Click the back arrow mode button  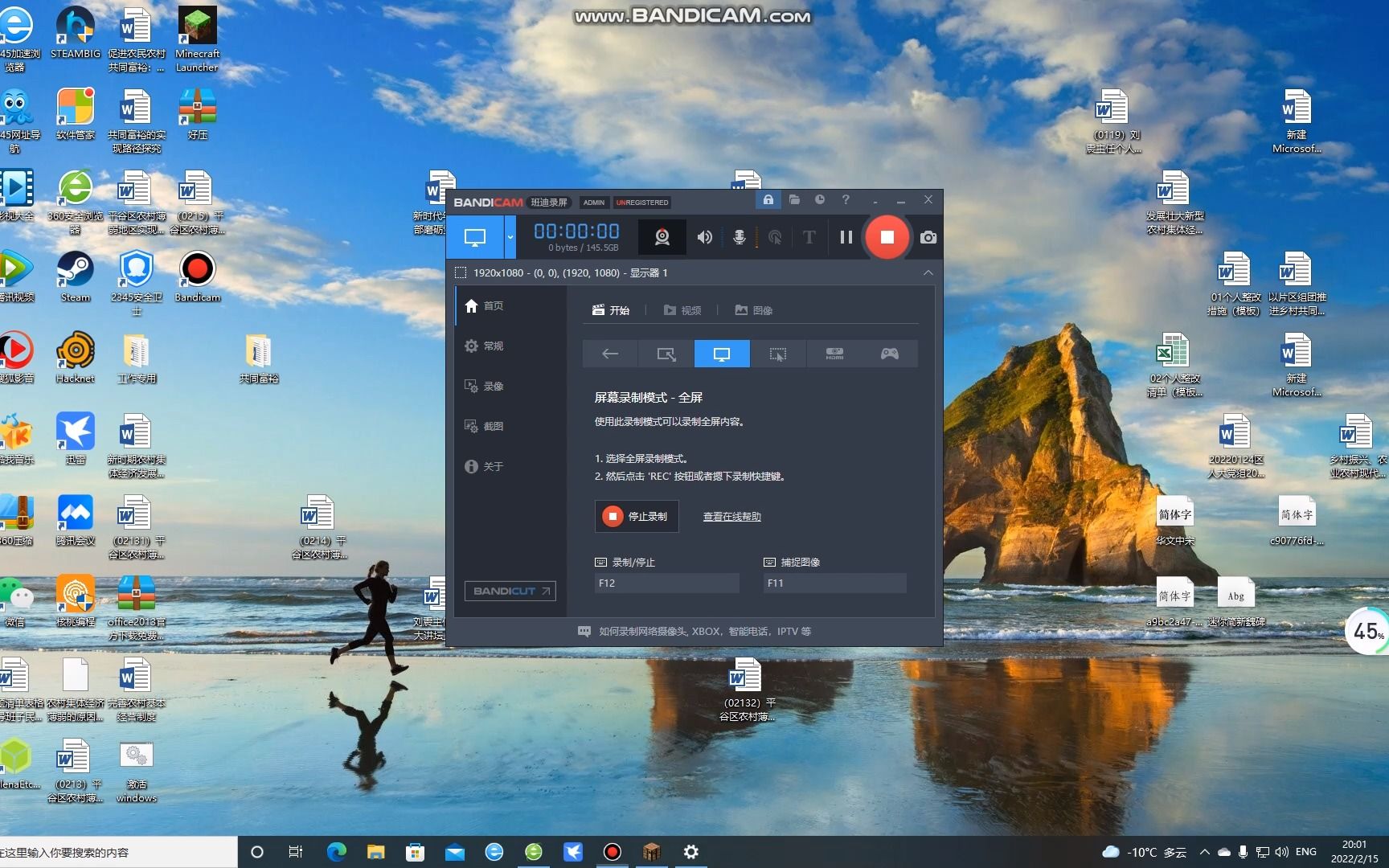point(610,354)
